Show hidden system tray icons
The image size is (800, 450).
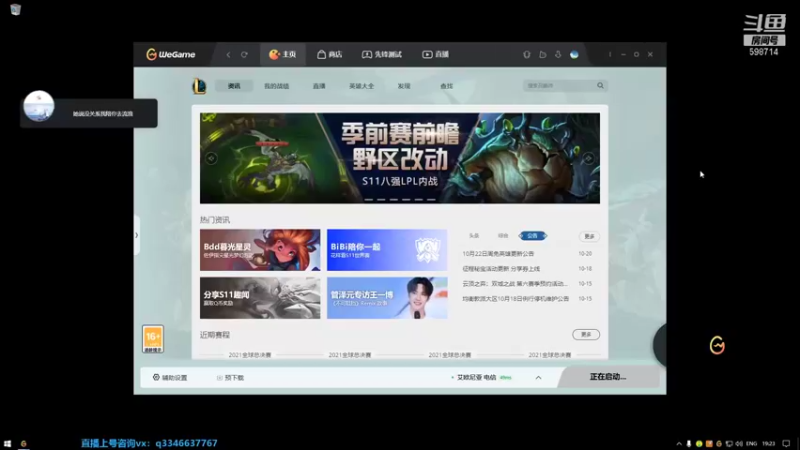pos(679,444)
